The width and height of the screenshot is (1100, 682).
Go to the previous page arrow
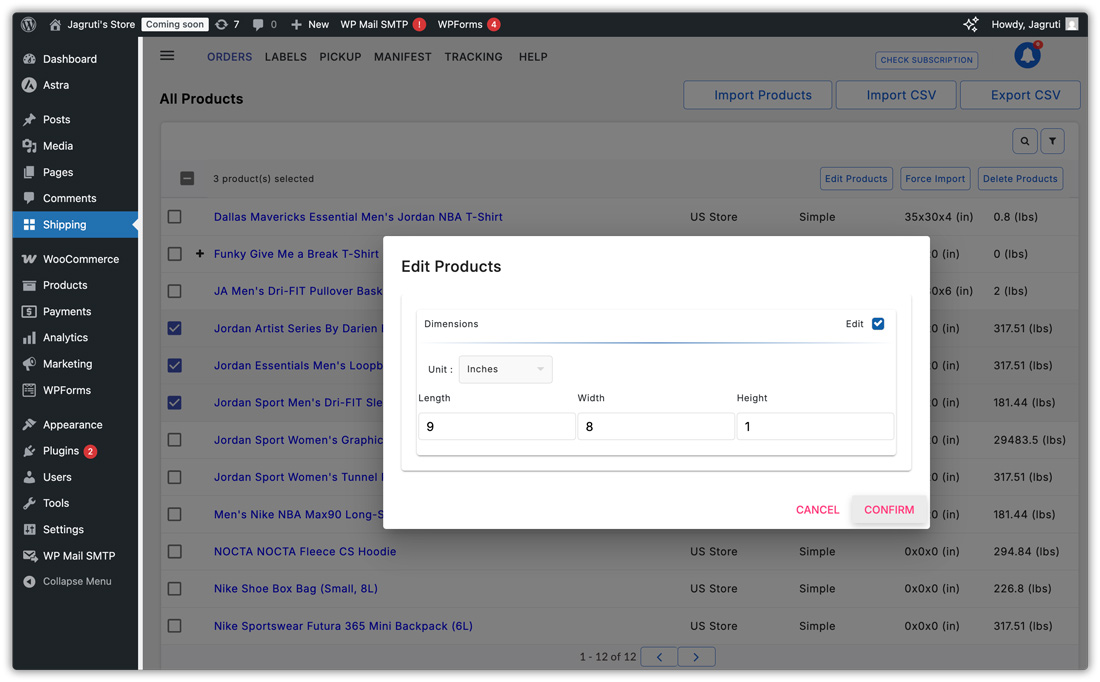(659, 657)
